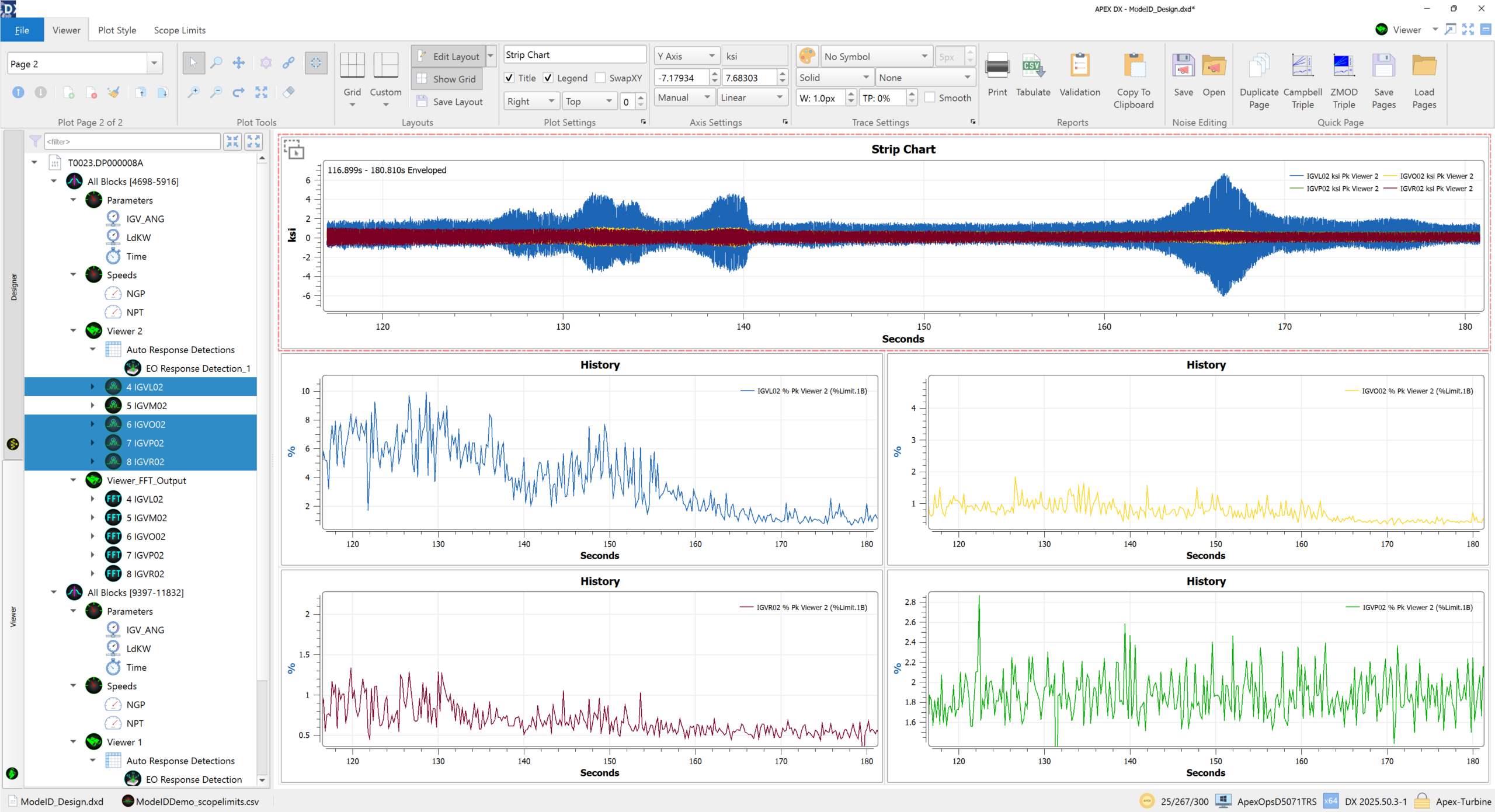Open the No Symbol dropdown

pyautogui.click(x=924, y=57)
